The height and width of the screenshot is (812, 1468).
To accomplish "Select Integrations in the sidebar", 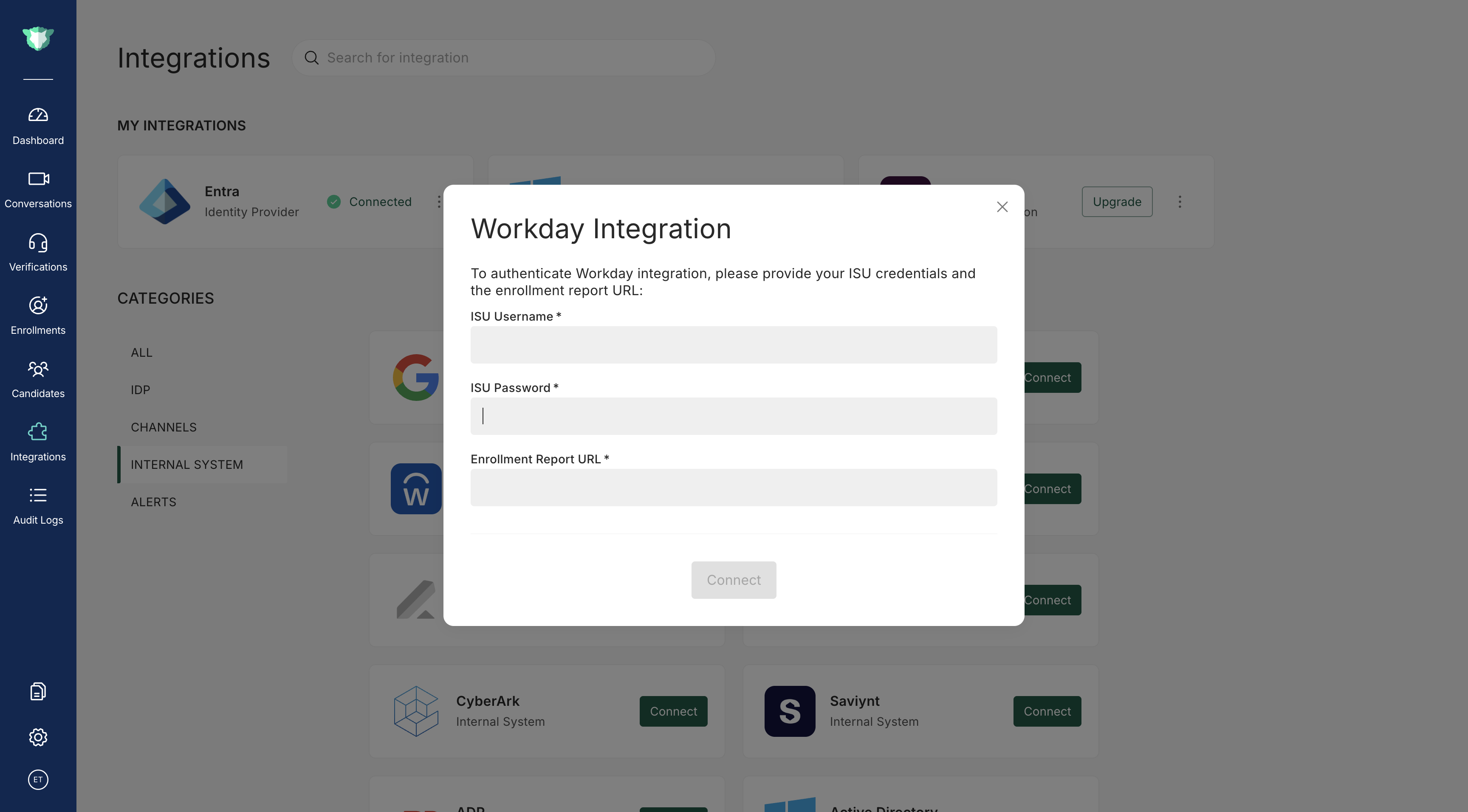I will tap(38, 443).
